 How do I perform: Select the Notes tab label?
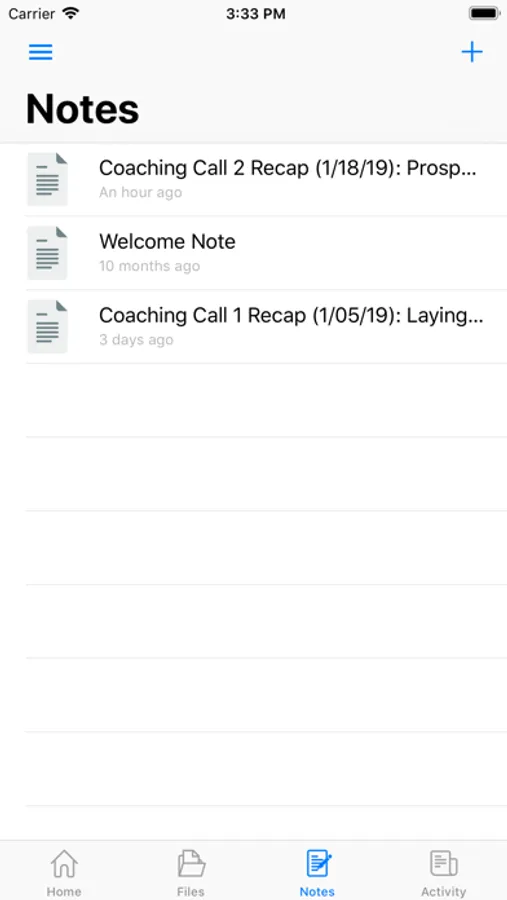317,891
